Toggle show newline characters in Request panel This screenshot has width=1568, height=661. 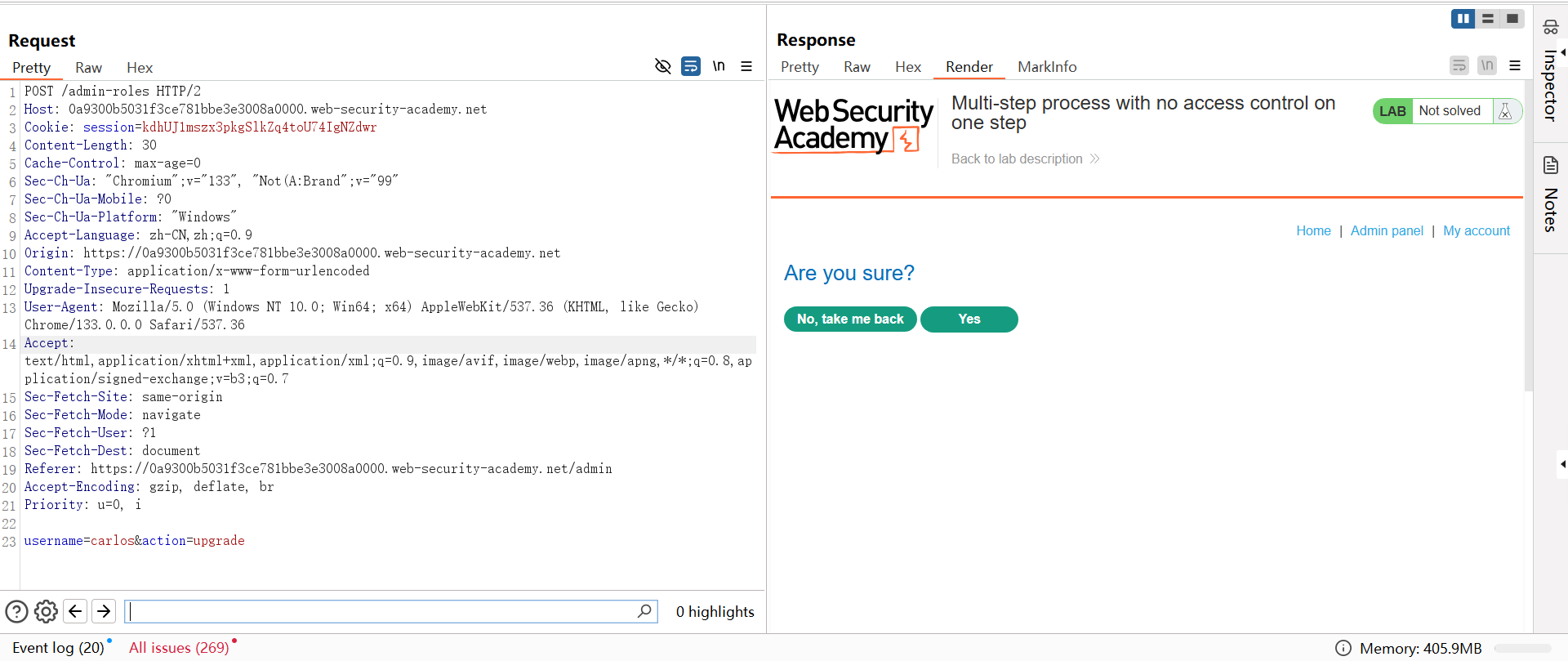pos(719,66)
